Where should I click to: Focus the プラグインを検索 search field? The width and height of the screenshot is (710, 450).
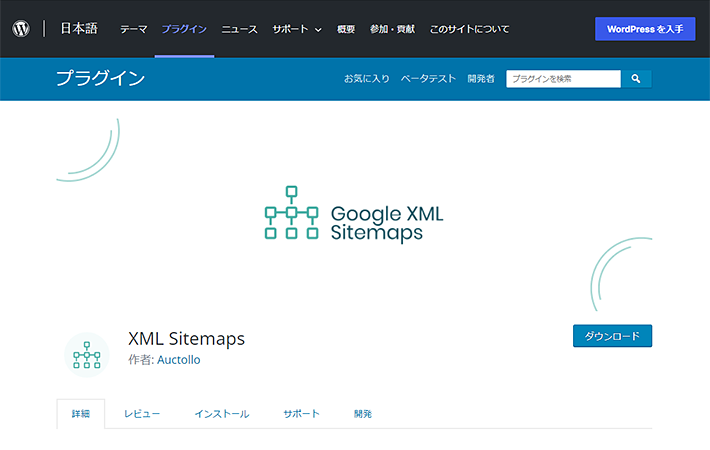click(563, 79)
